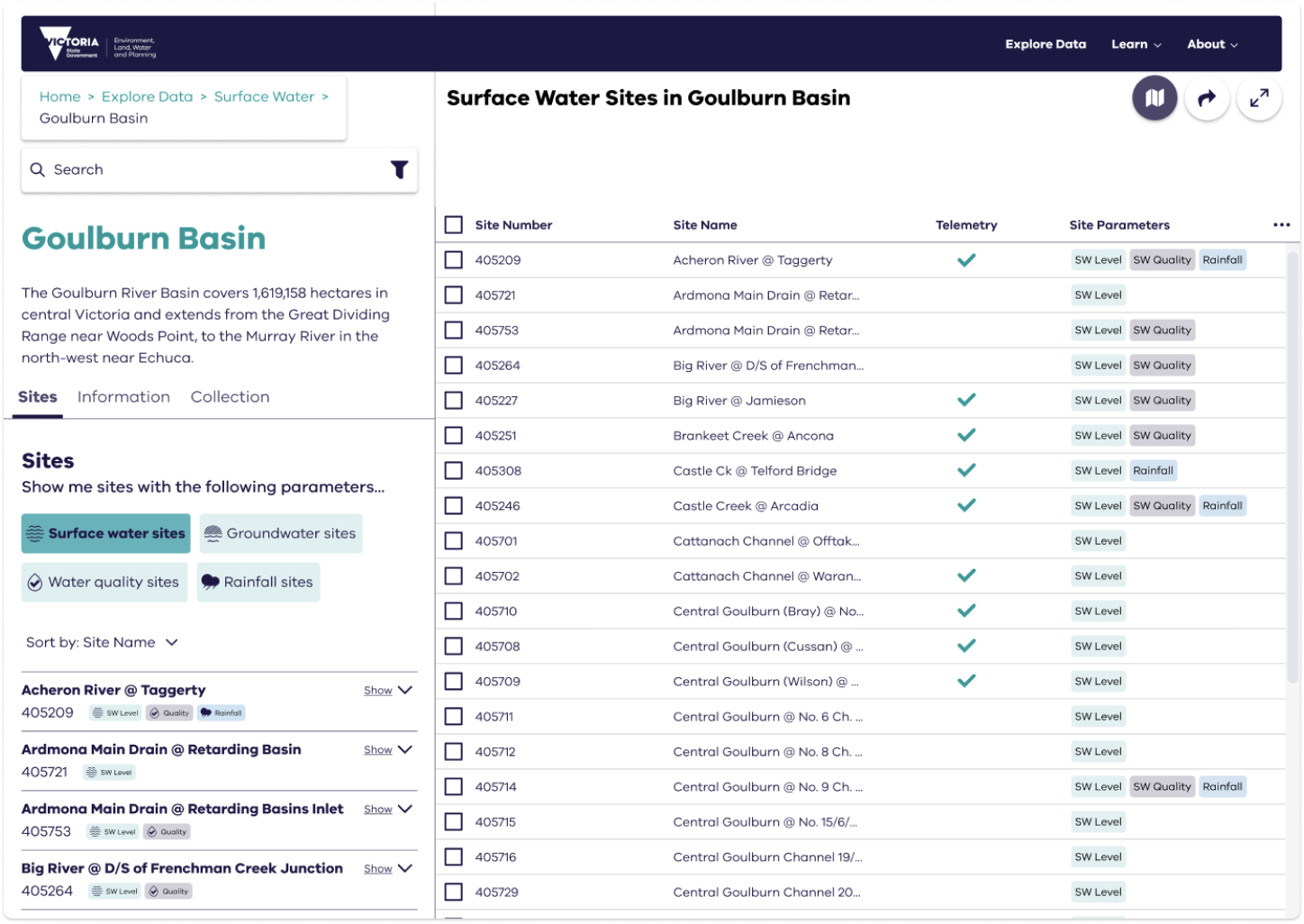Select the checkbox for site 405209

(454, 260)
